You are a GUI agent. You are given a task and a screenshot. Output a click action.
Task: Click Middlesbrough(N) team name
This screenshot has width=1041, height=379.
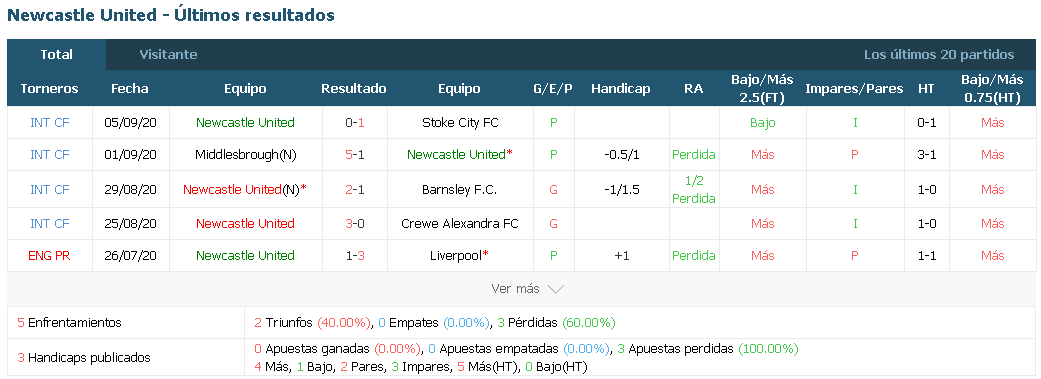click(246, 155)
